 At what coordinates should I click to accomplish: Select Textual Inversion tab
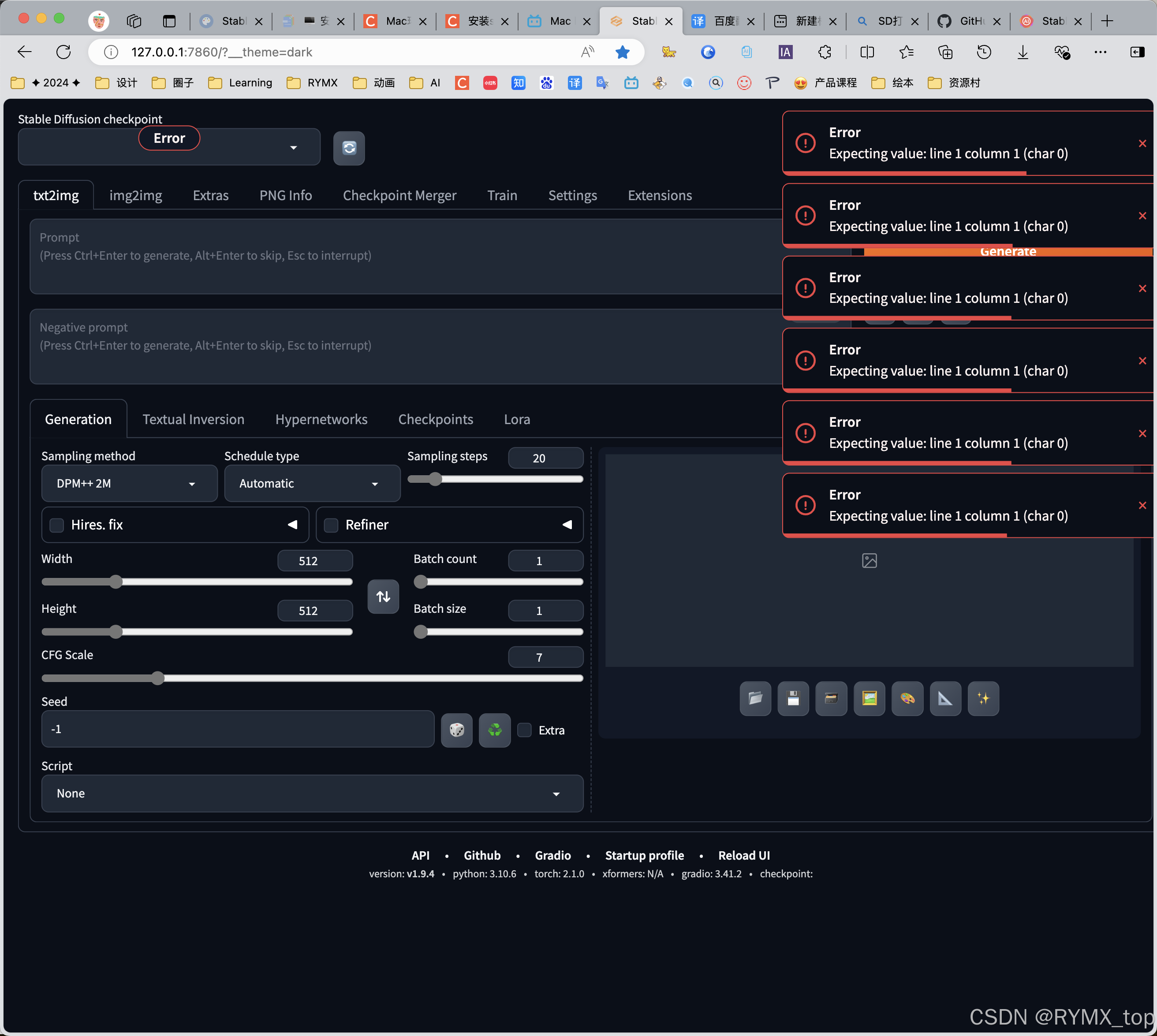coord(193,420)
